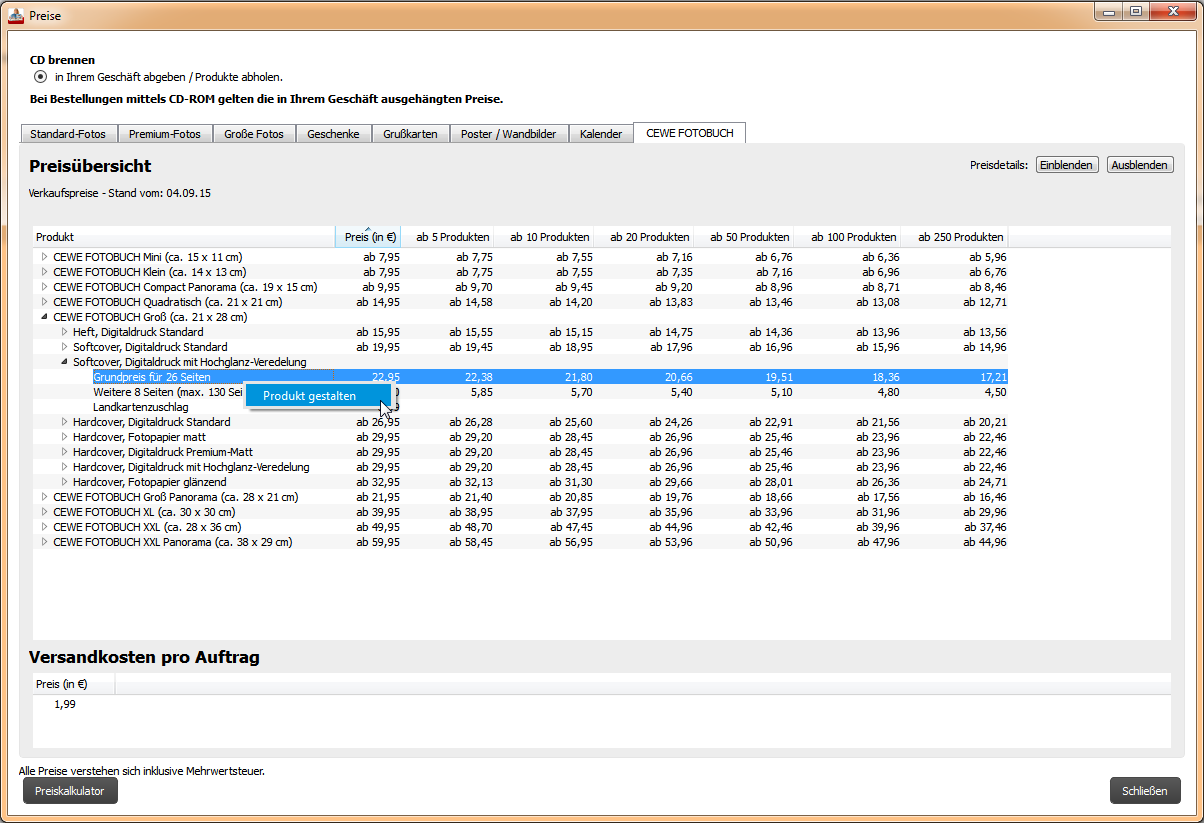1204x823 pixels.
Task: Open the Grußkarten tab
Action: (x=410, y=134)
